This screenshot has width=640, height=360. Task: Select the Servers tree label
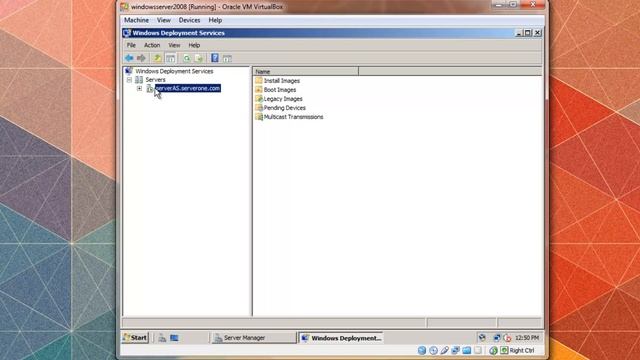(155, 80)
